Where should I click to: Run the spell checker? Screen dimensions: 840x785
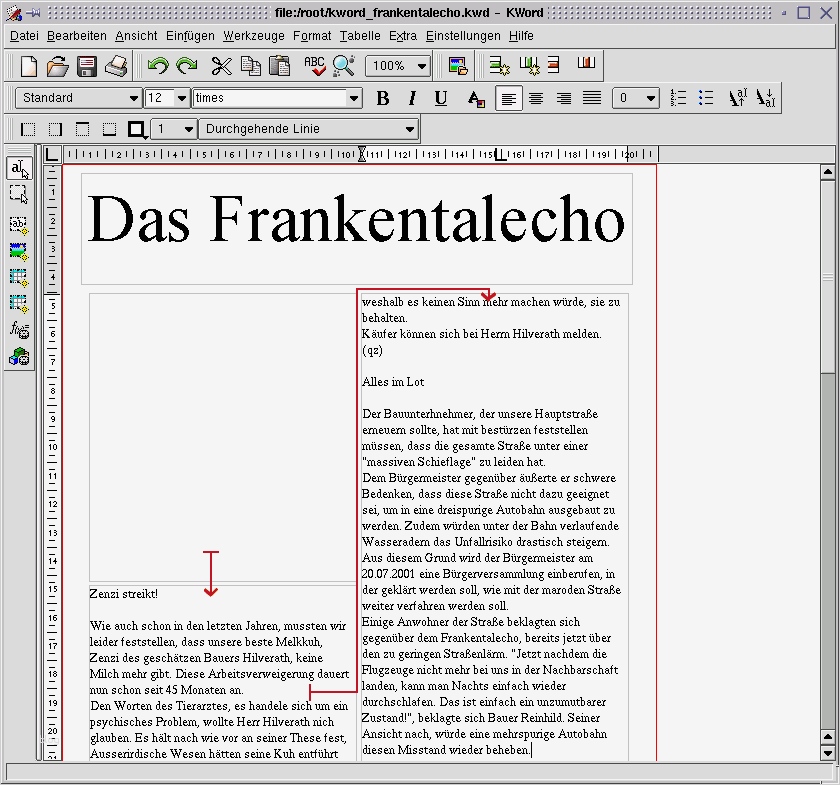tap(313, 65)
